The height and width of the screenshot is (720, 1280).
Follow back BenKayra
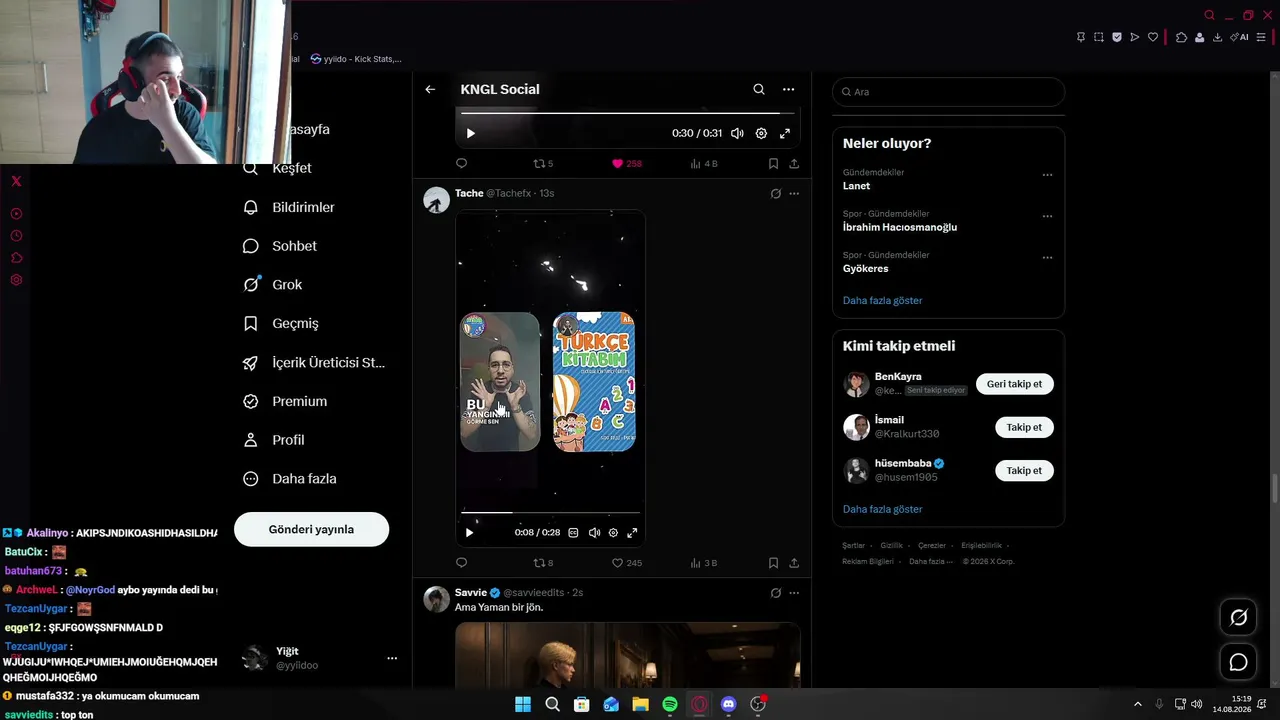coord(1014,384)
